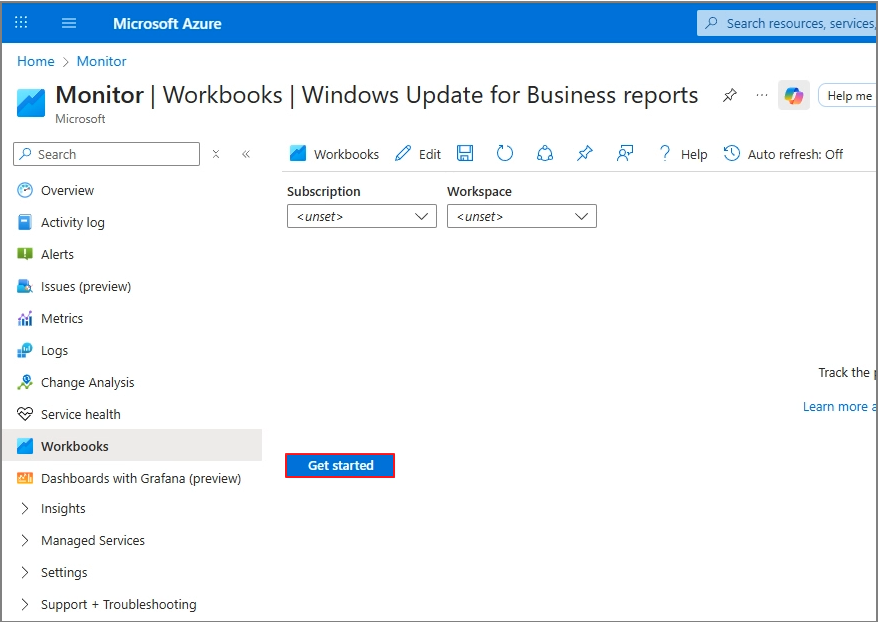Click the Workbooks toolbar button
878x622 pixels.
[x=334, y=154]
